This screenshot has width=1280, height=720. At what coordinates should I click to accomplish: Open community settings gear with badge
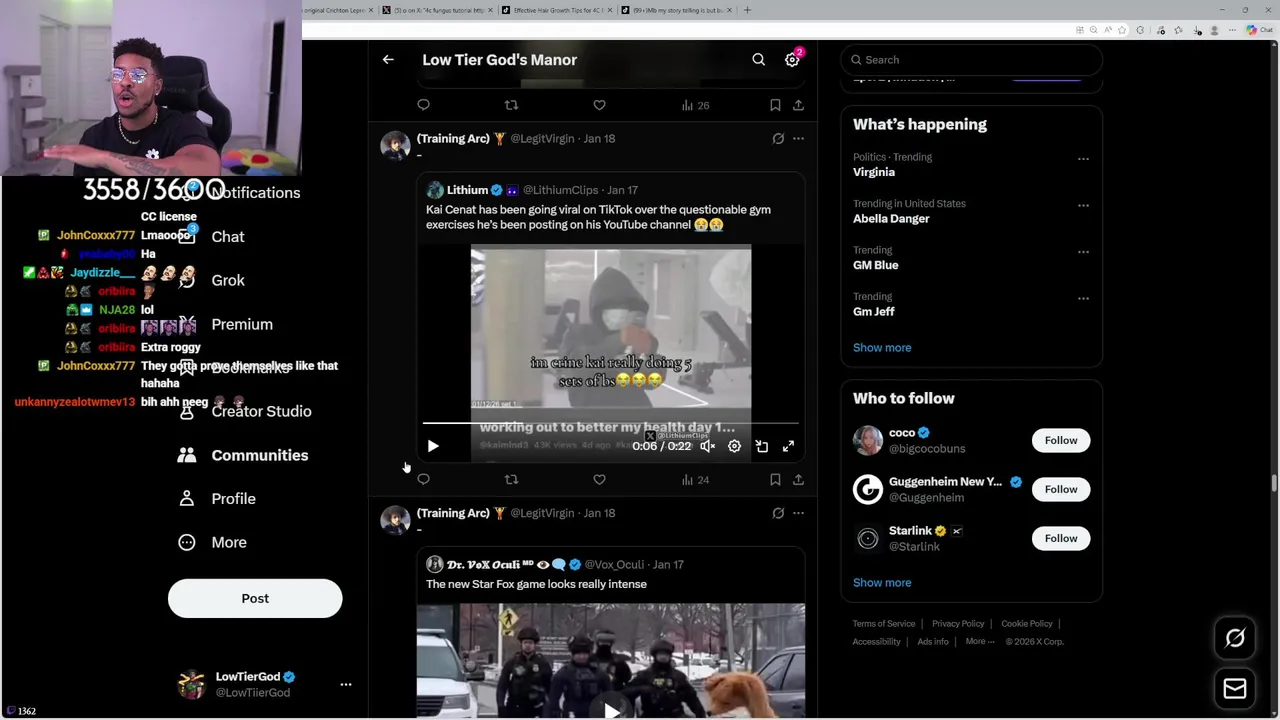pos(792,60)
